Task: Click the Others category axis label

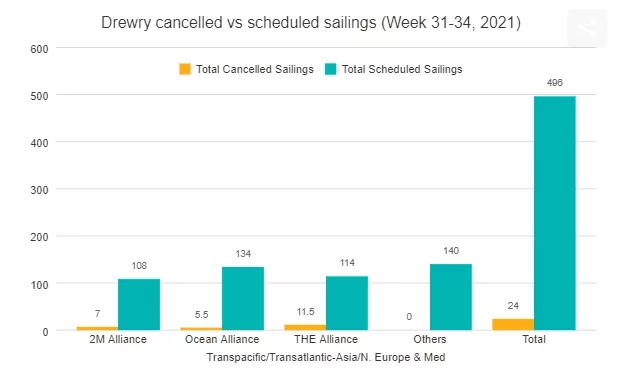Action: coord(430,339)
